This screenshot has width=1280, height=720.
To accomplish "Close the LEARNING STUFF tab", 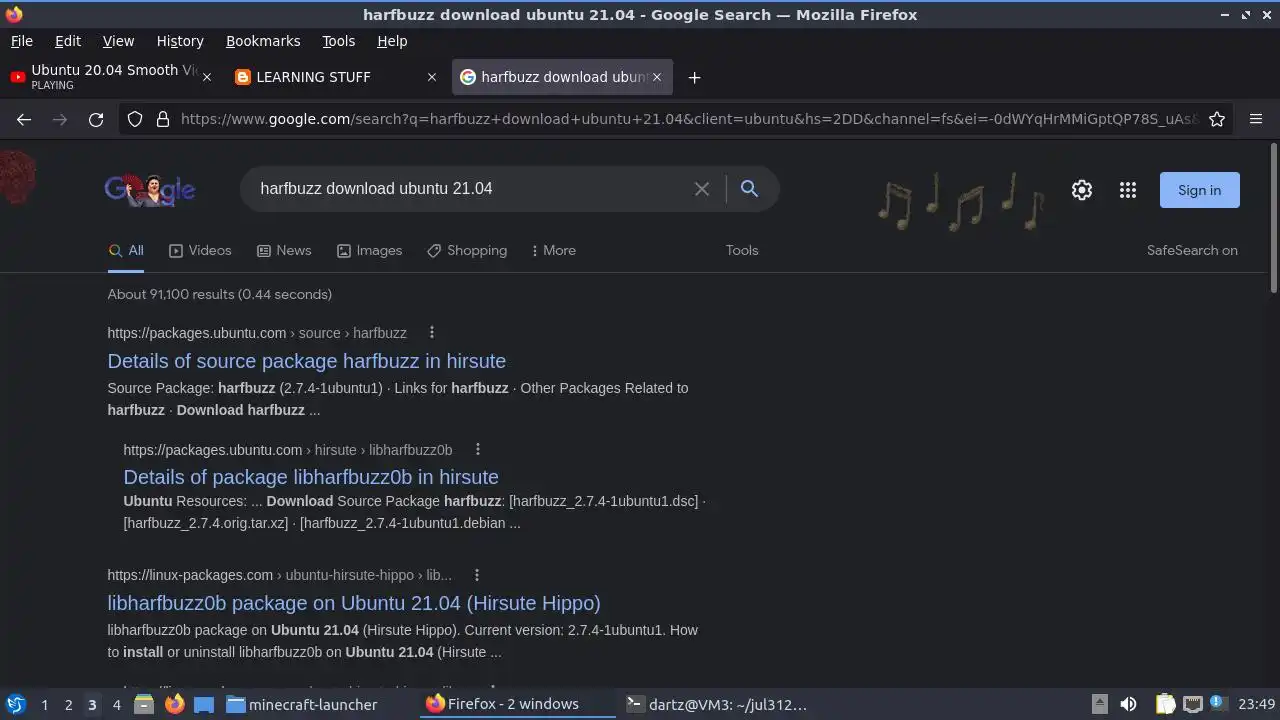I will pos(432,77).
